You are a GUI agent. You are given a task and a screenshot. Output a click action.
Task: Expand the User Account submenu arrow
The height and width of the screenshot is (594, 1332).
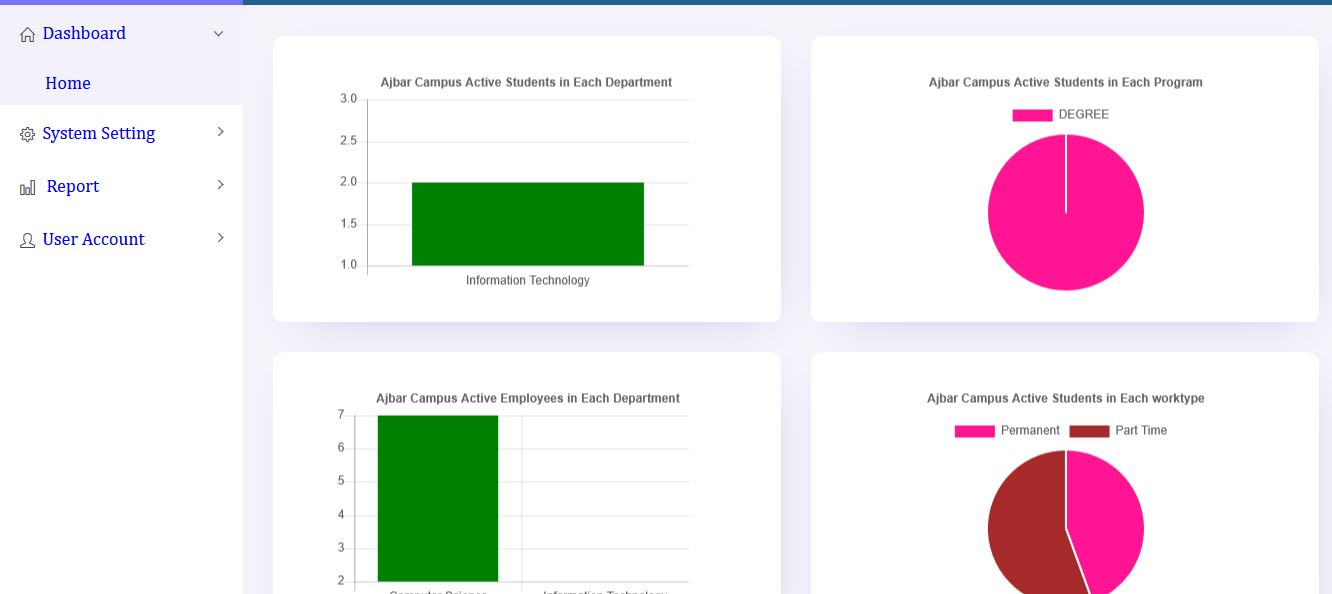click(220, 238)
